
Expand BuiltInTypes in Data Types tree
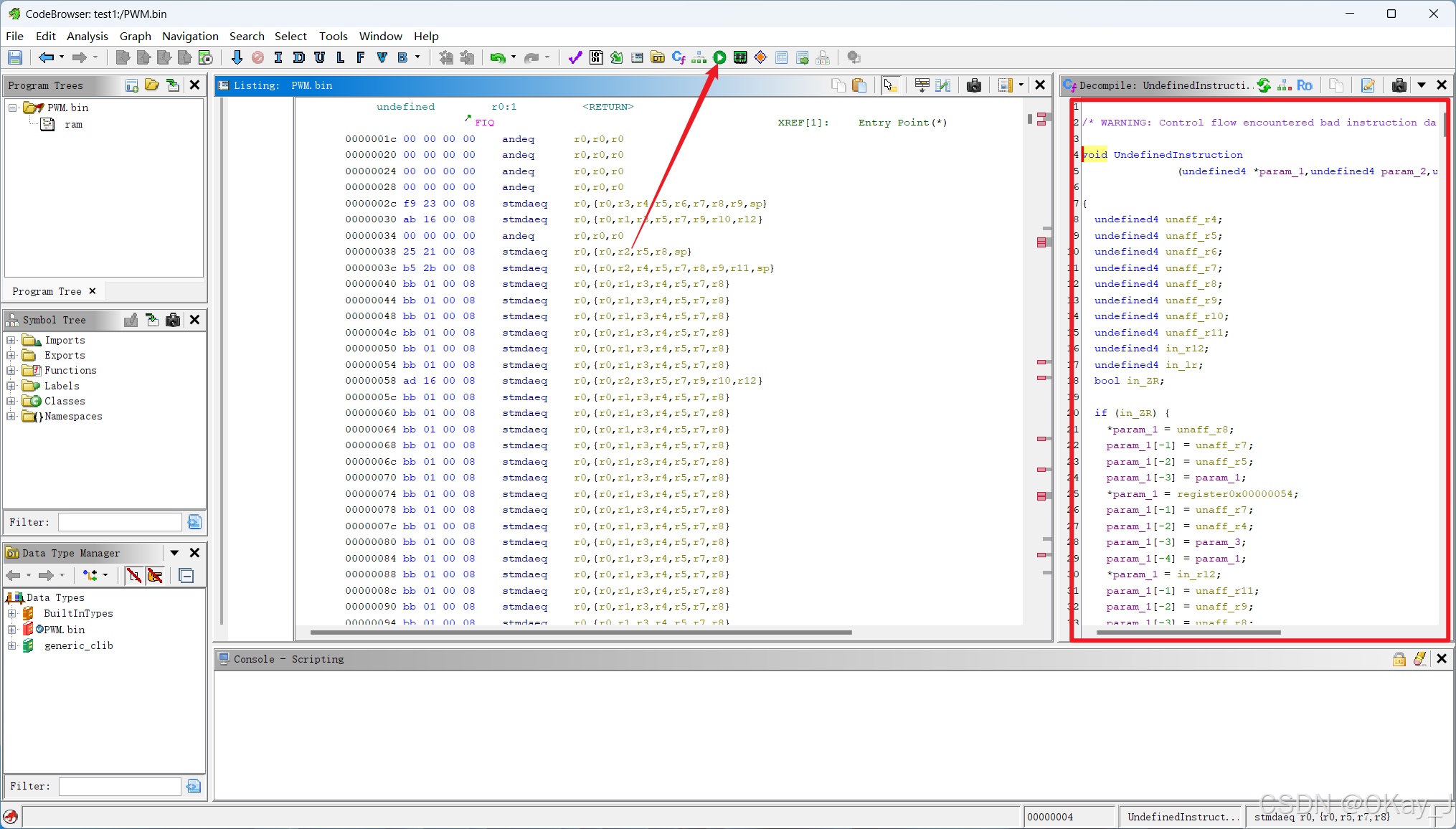click(x=11, y=613)
